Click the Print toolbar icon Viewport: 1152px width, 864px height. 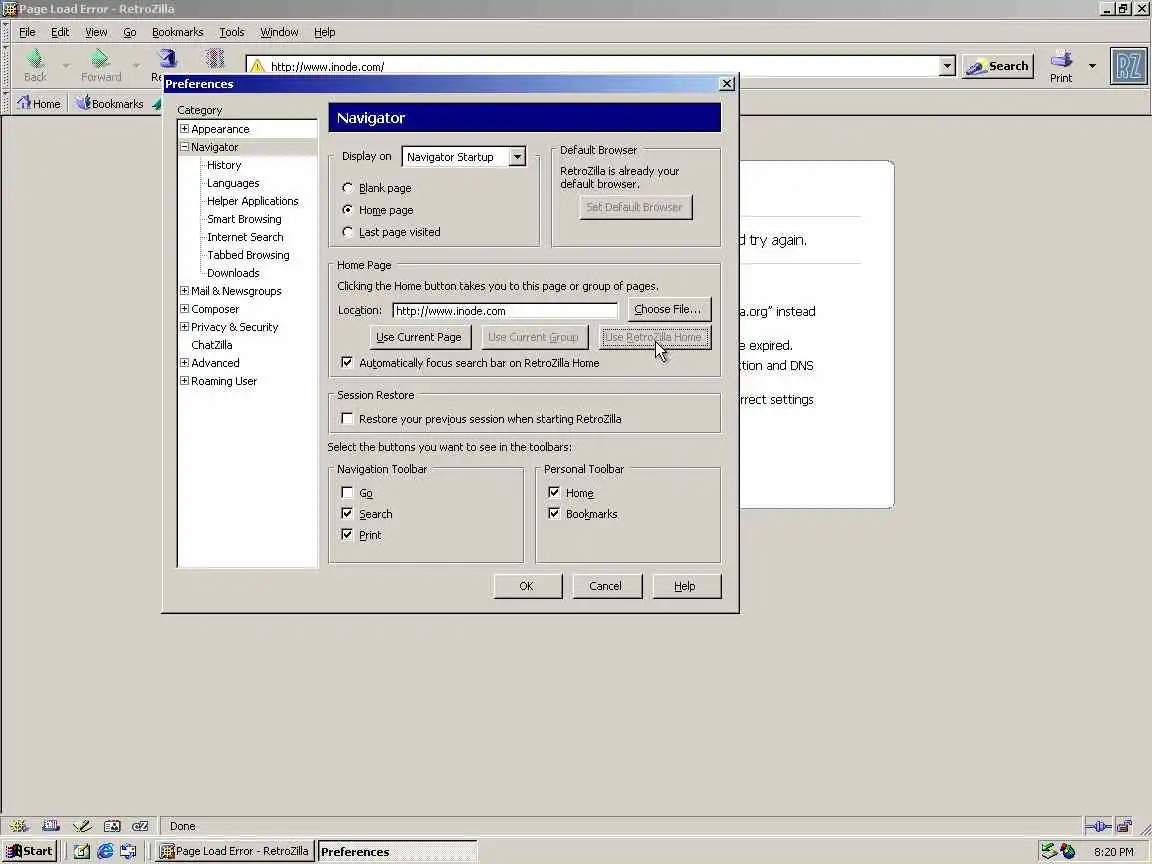(1061, 59)
